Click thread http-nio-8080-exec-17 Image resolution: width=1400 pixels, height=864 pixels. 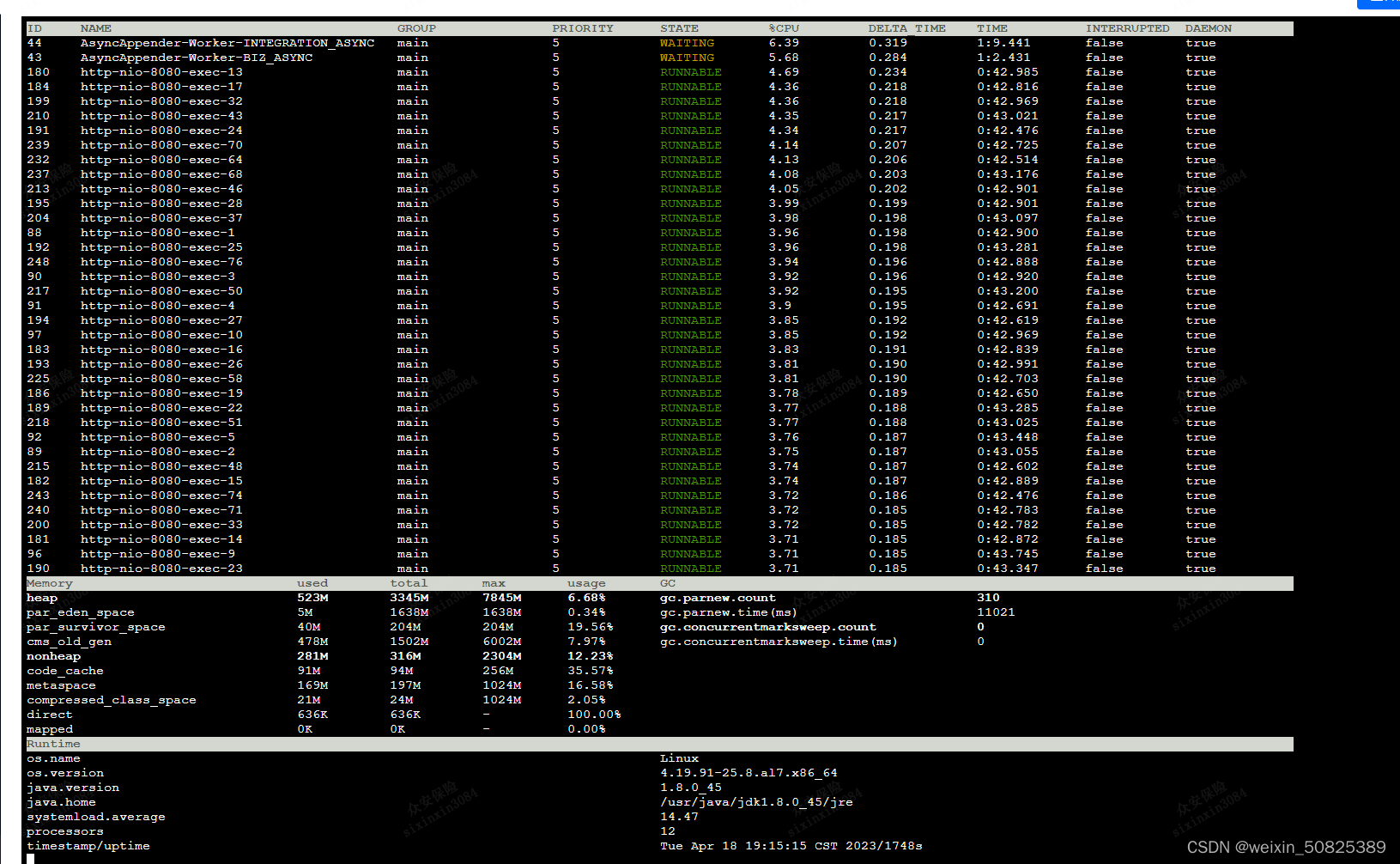(x=161, y=87)
